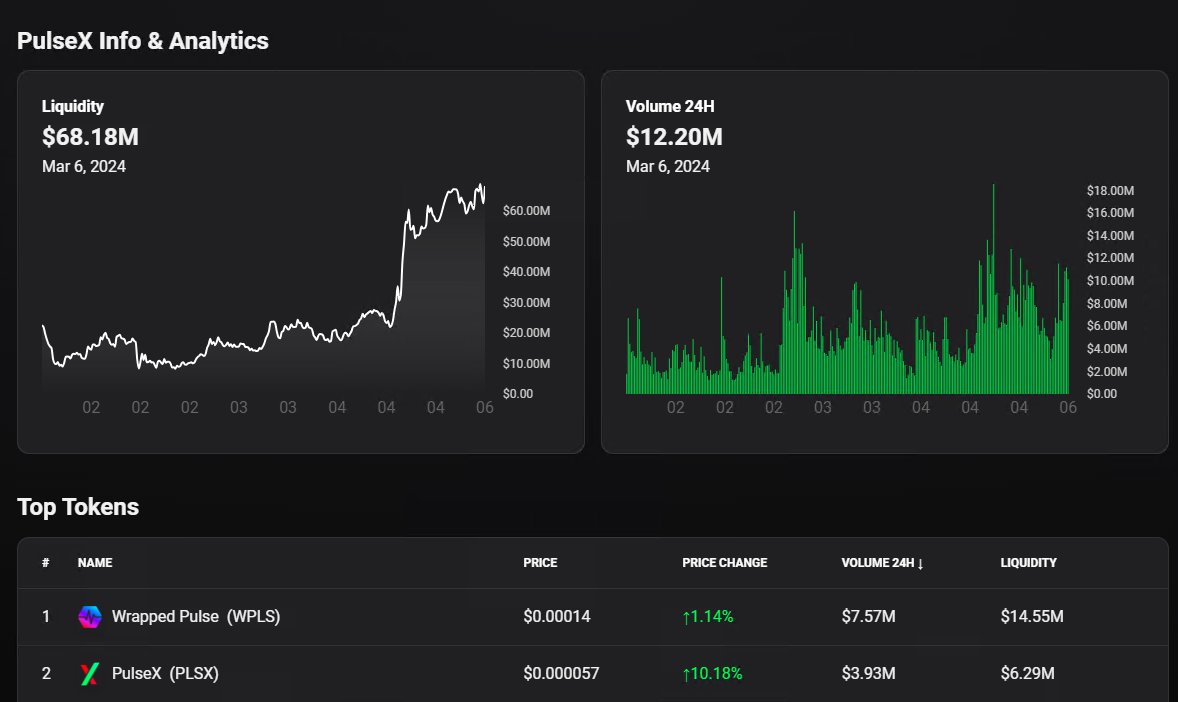Click PLSX volume $3.93M cell

pos(868,673)
